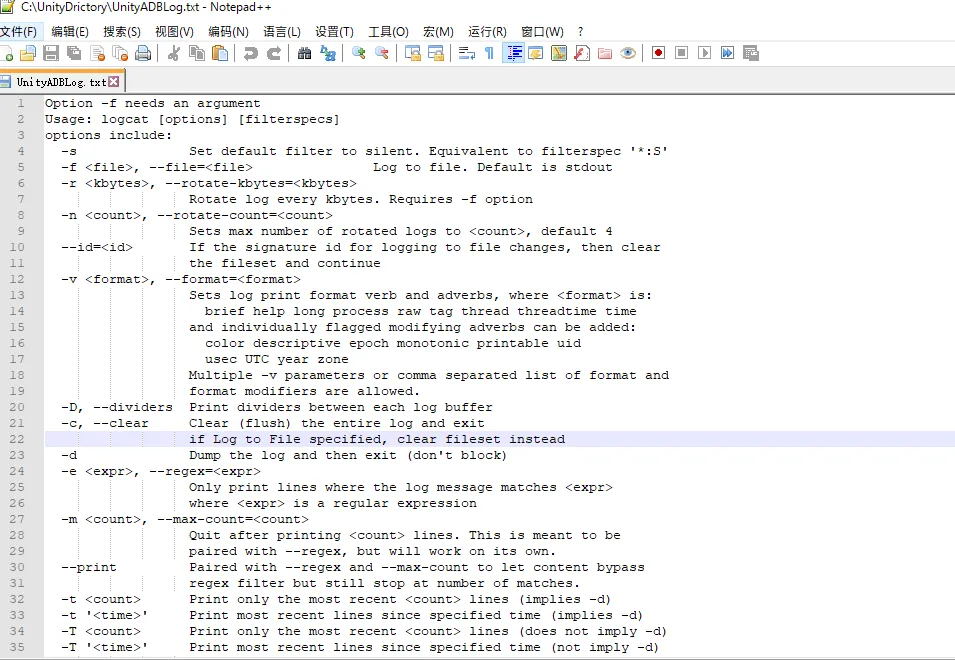The height and width of the screenshot is (660, 955).
Task: Open the 设置(T) menu
Action: coord(334,32)
